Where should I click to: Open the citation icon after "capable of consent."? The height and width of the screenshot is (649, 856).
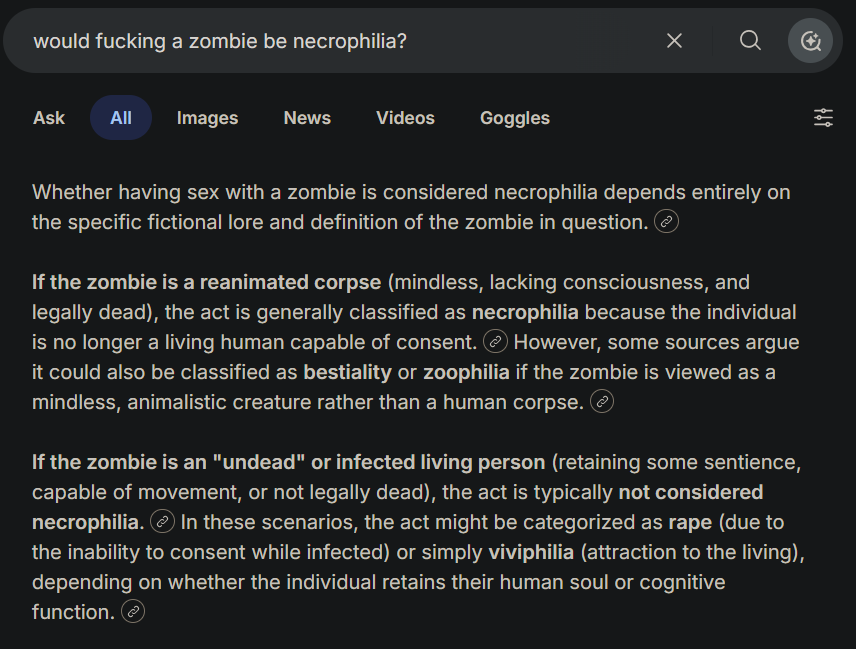[x=495, y=342]
